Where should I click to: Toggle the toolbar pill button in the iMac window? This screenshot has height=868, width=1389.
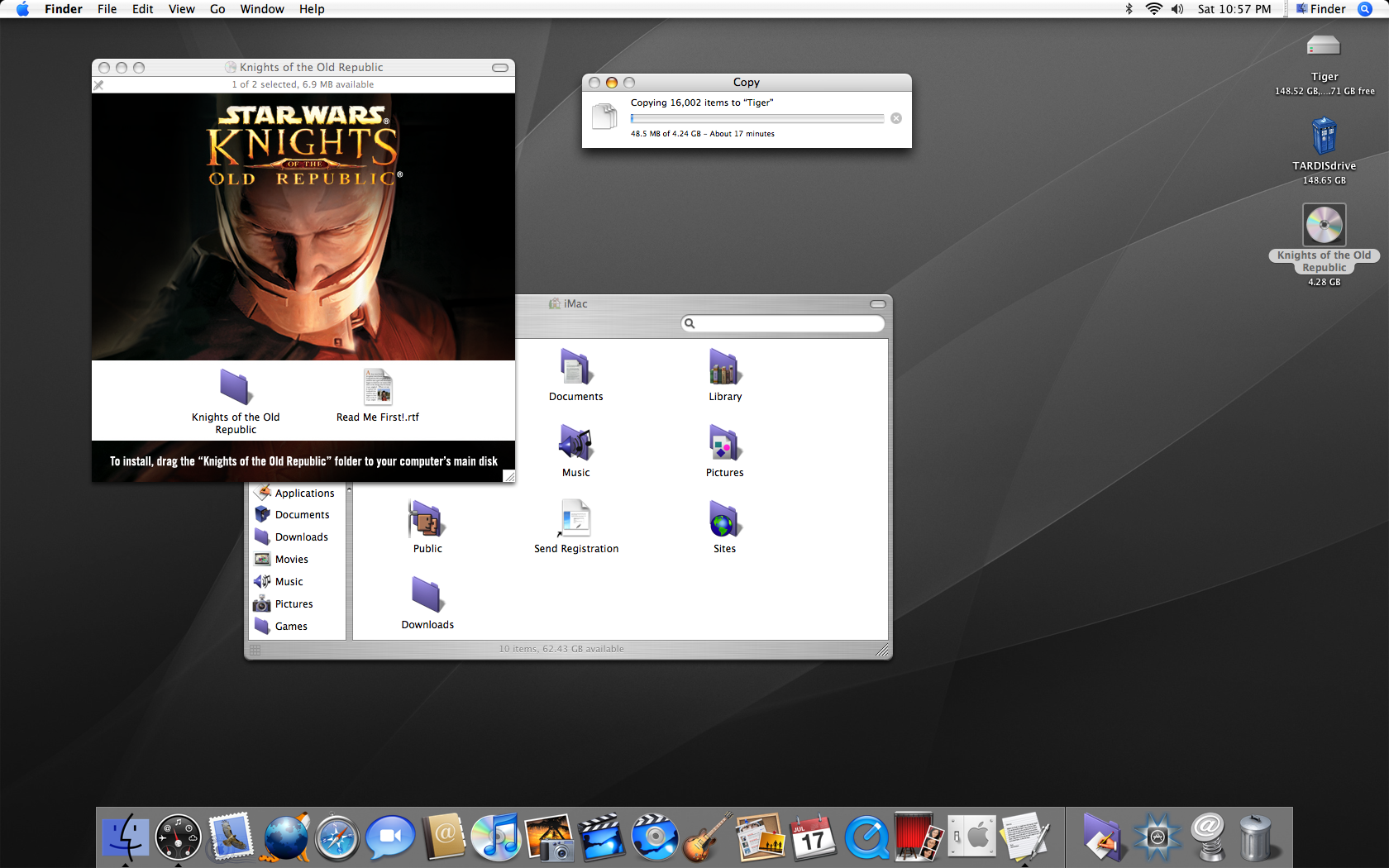[x=877, y=304]
